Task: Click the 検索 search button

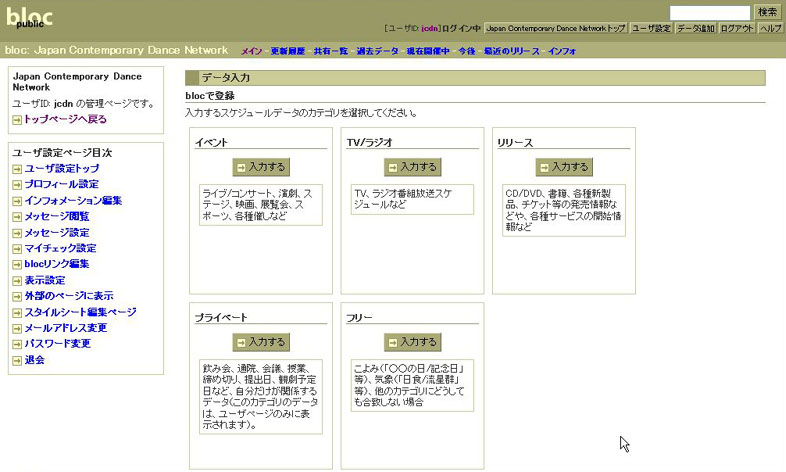Action: point(767,12)
